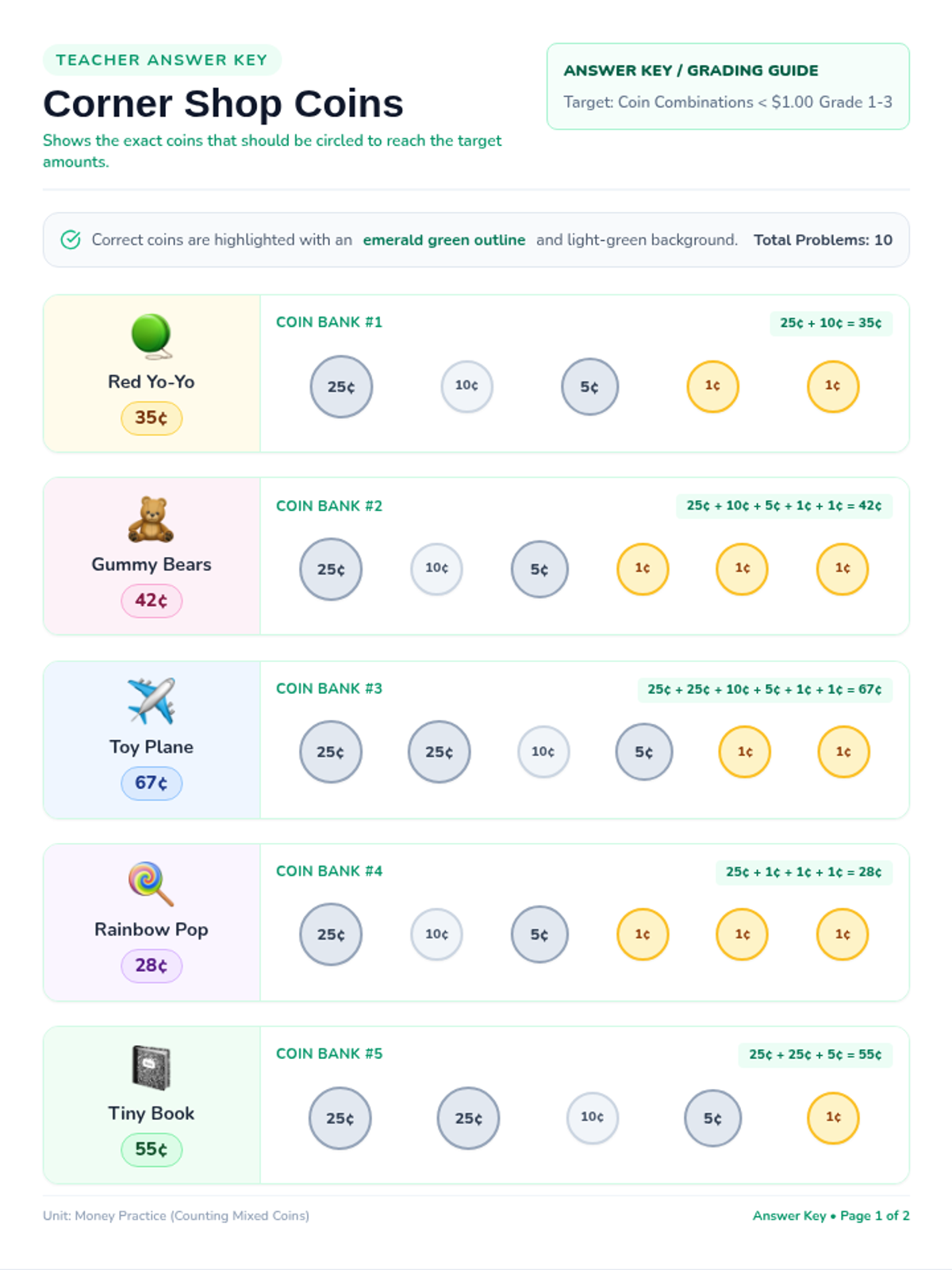Click the Gummy Bears teddy icon
This screenshot has height=1270, width=952.
(x=152, y=519)
